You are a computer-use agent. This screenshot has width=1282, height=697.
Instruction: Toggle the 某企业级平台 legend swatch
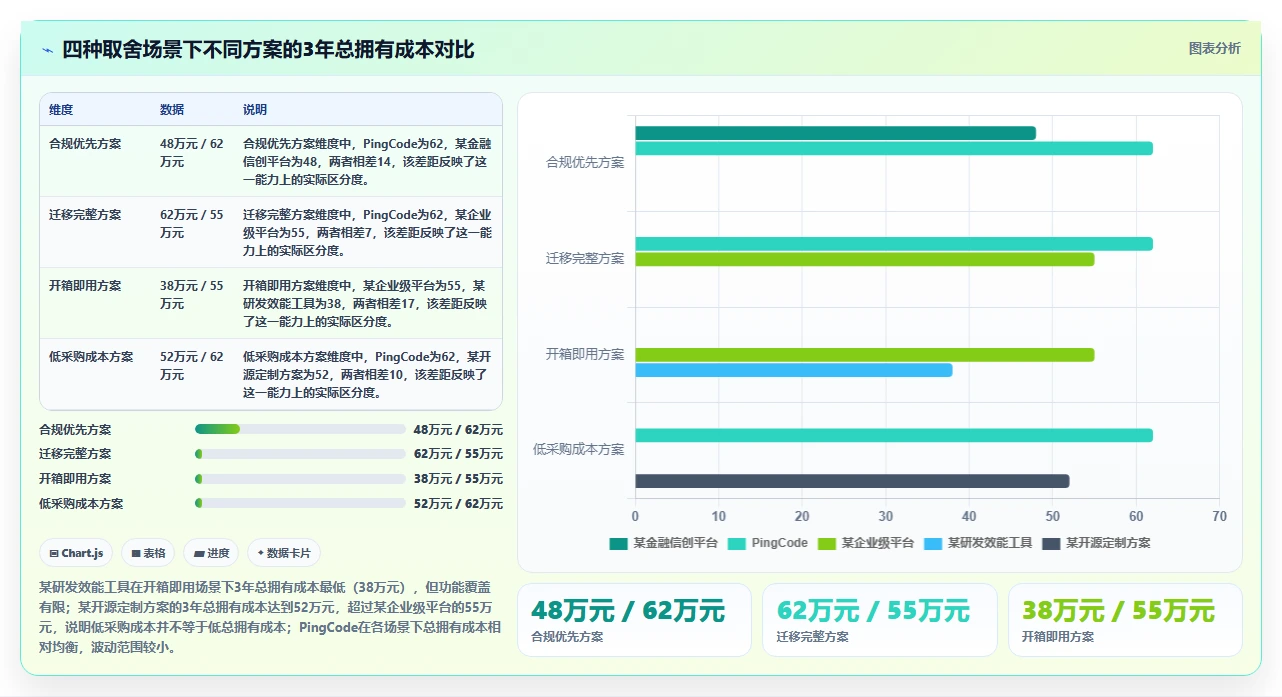(827, 543)
